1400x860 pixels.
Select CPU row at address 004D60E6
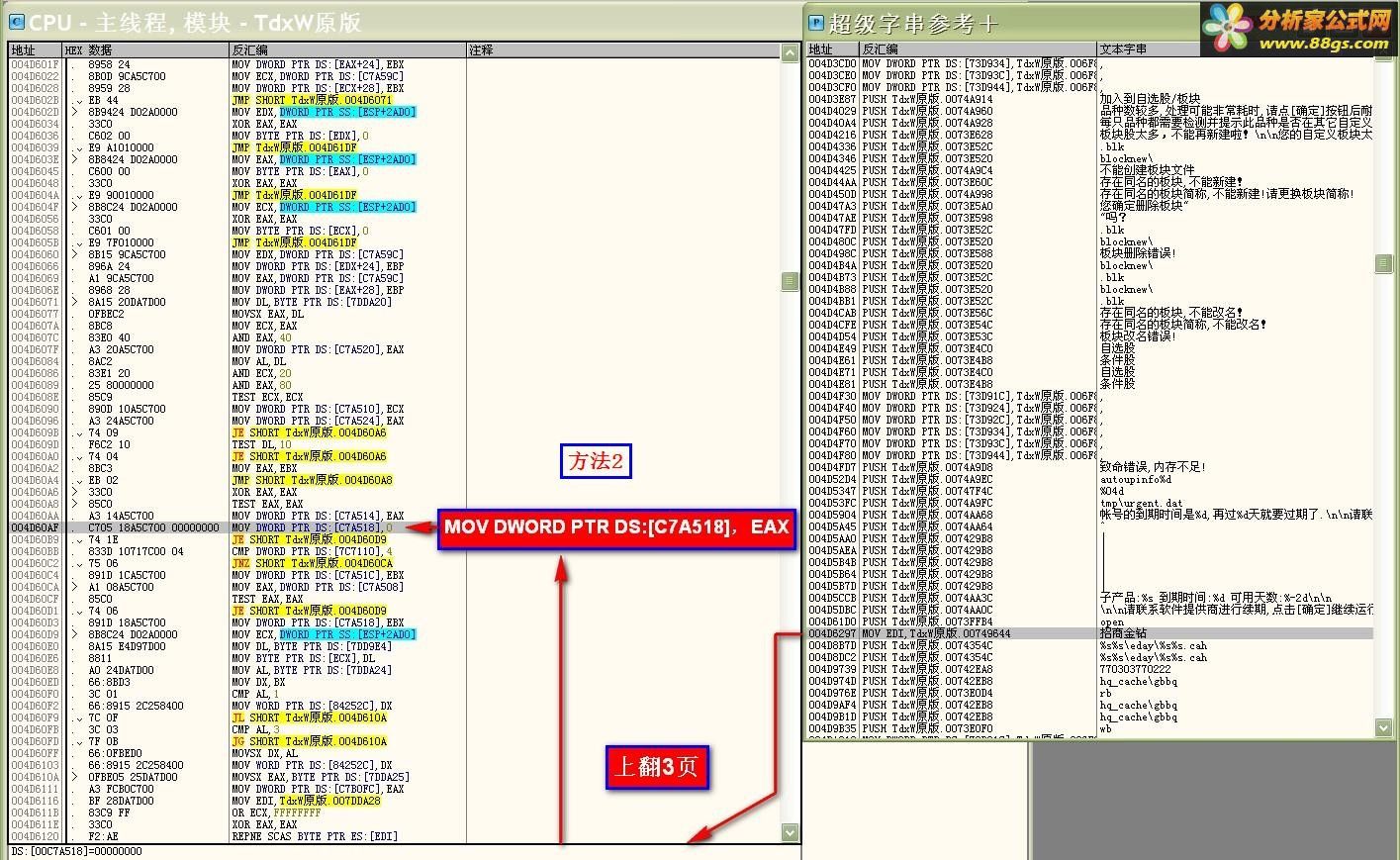coord(395,658)
